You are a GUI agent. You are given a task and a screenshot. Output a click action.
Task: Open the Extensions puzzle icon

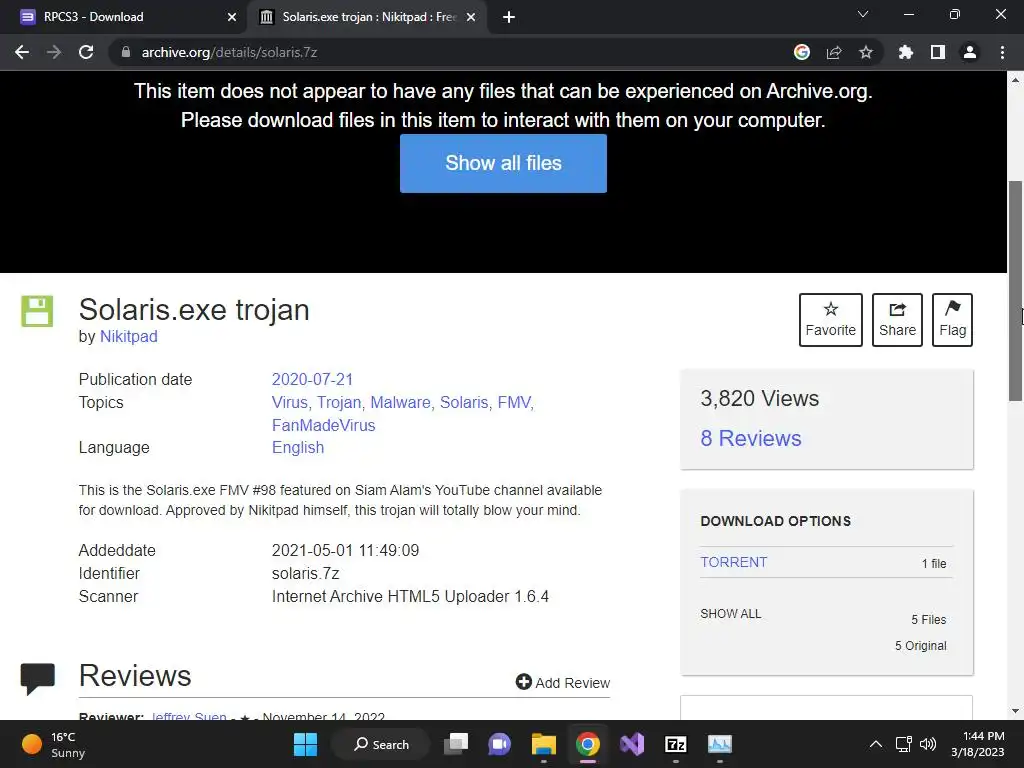[x=906, y=52]
